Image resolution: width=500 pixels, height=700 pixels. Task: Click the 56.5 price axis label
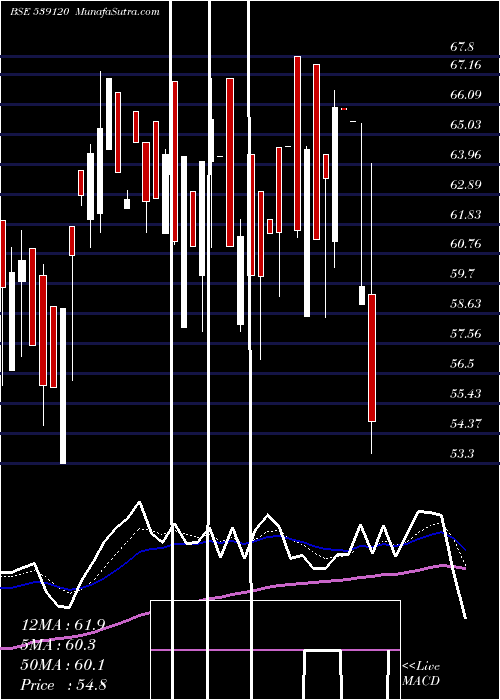click(462, 364)
